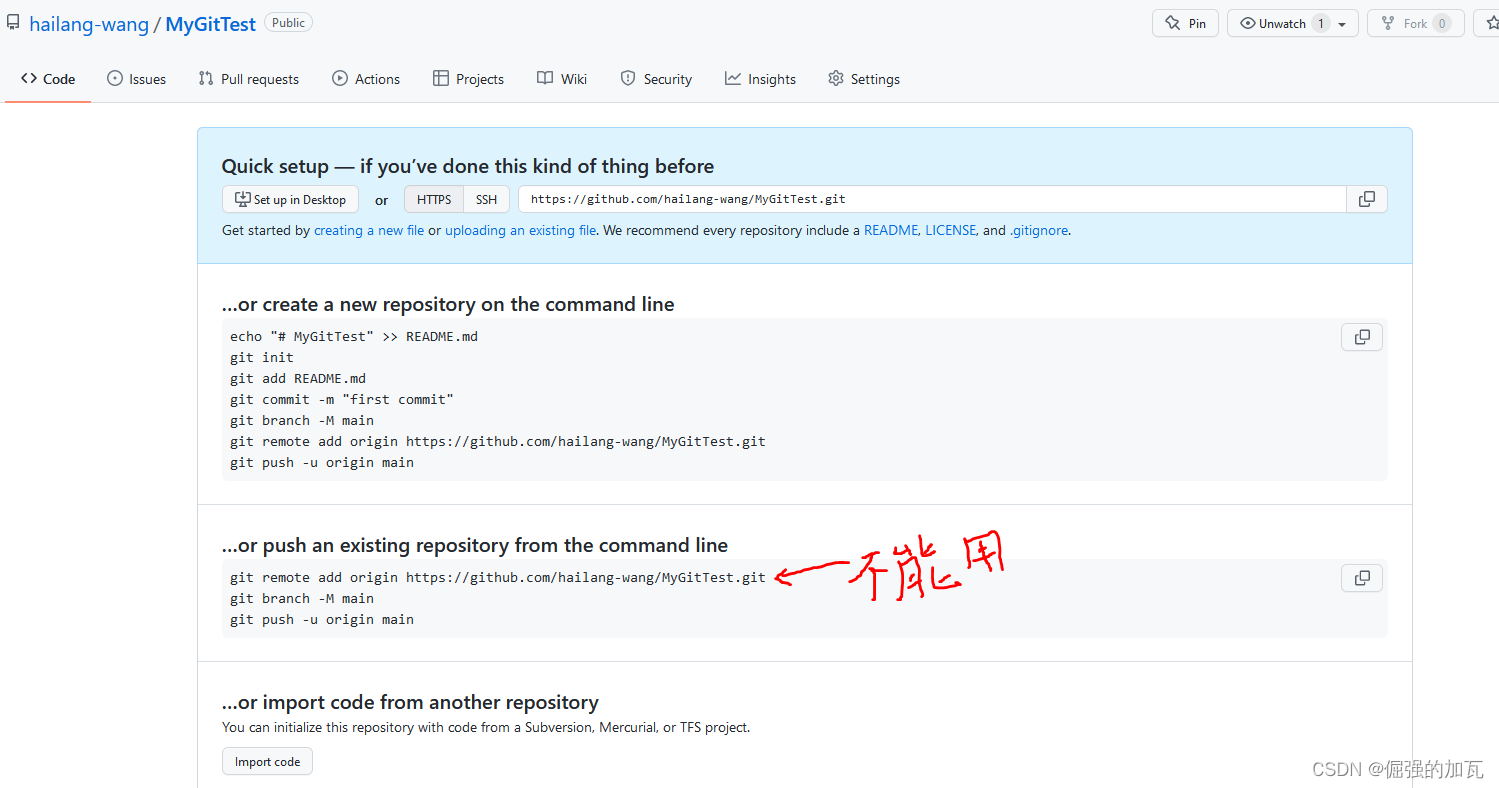
Task: Pin this repository
Action: click(1185, 23)
